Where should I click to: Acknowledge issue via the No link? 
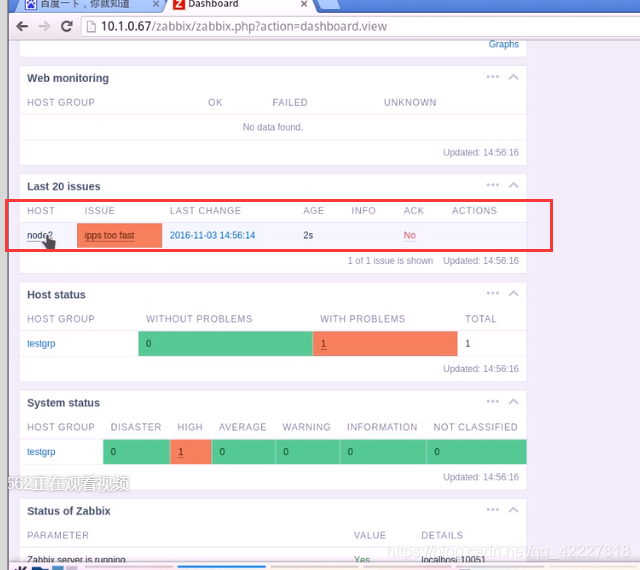pyautogui.click(x=409, y=235)
